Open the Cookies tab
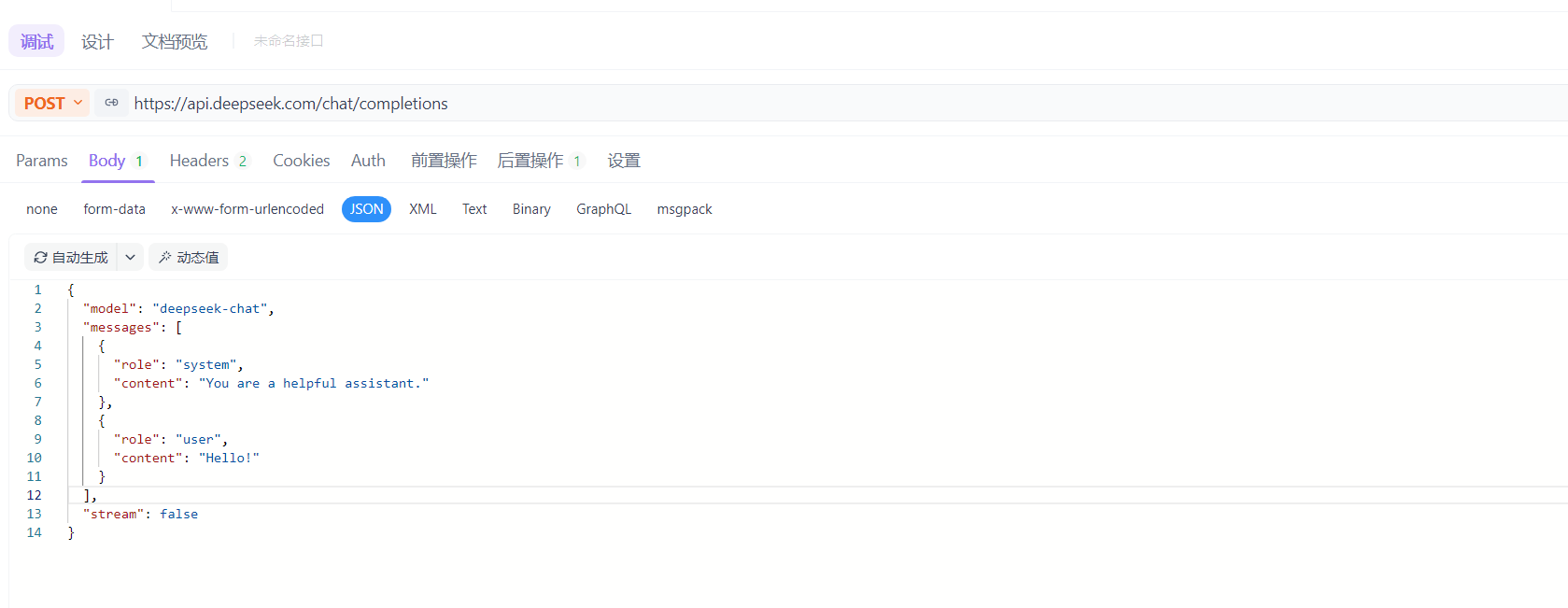This screenshot has width=1568, height=608. tap(302, 161)
